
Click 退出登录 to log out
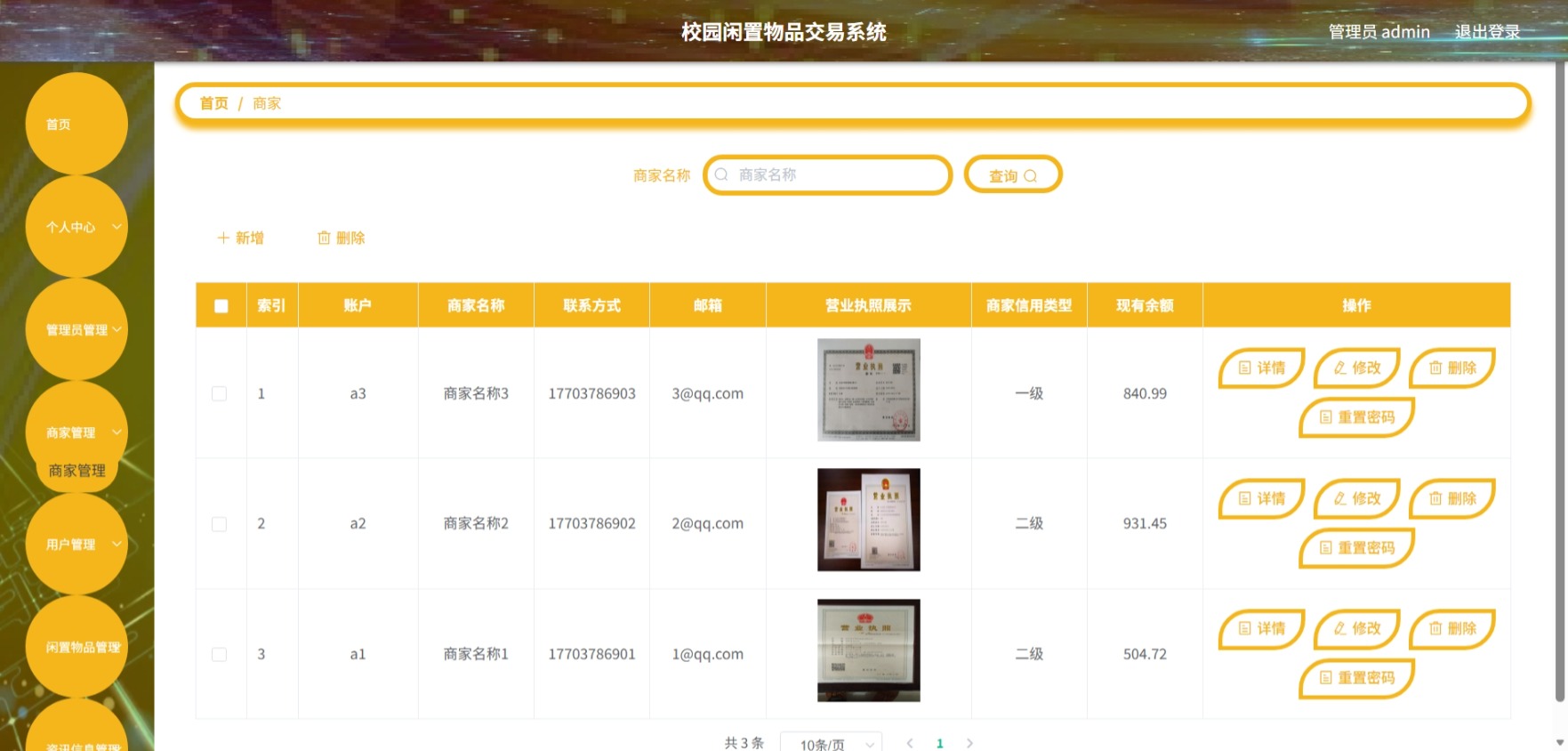[x=1487, y=32]
